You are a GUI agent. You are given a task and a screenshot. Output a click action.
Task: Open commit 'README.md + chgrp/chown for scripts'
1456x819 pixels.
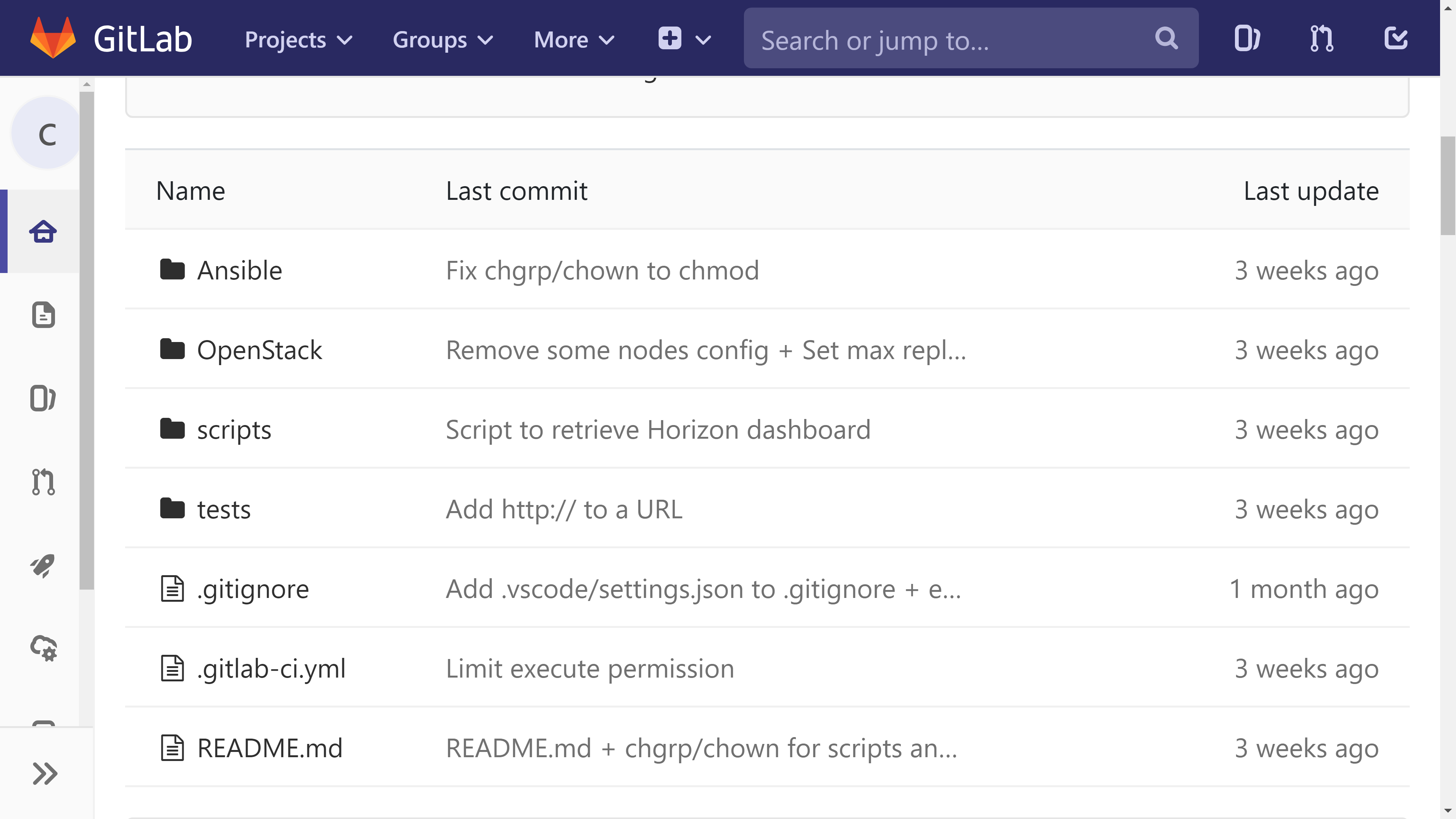pos(701,748)
